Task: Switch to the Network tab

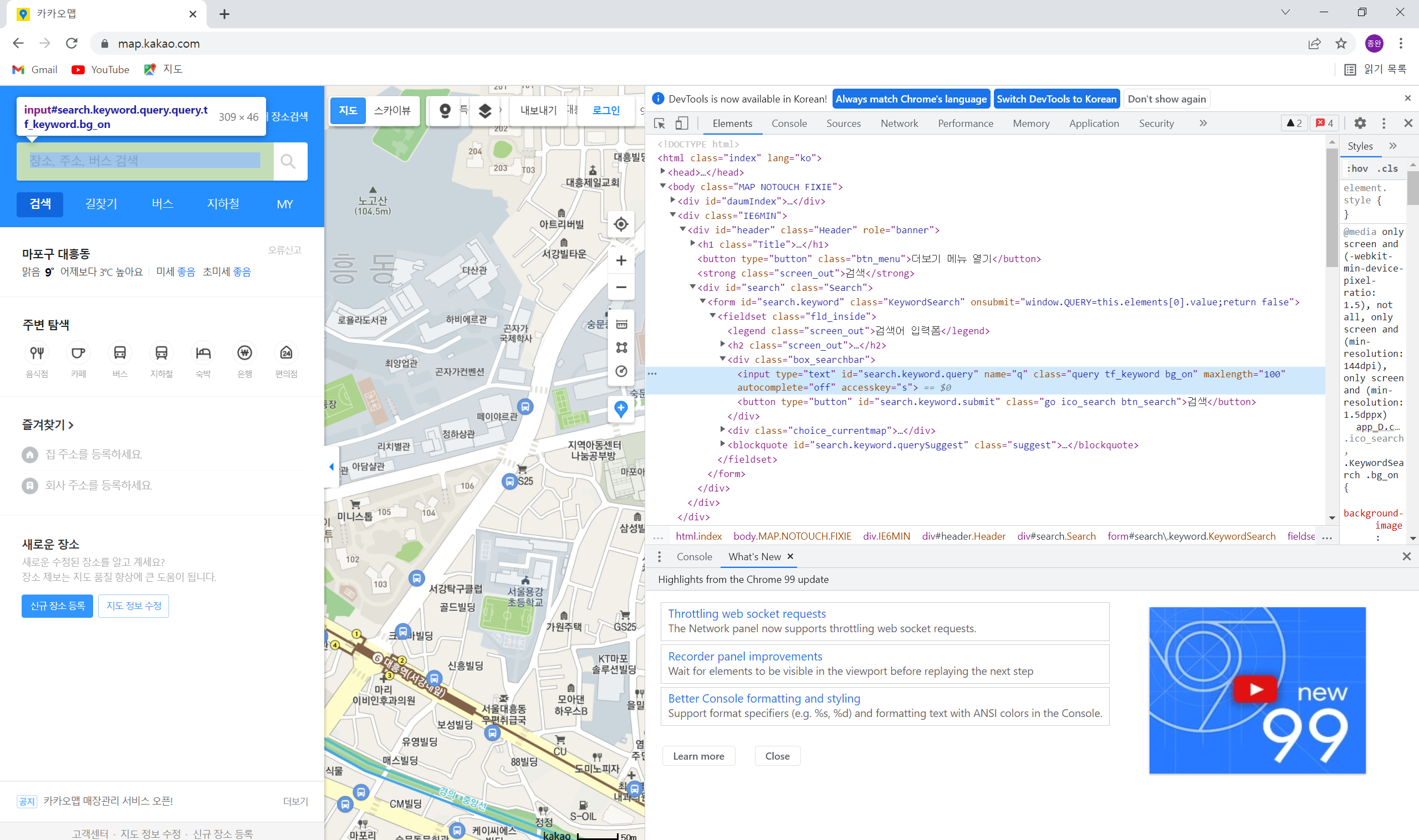Action: coord(899,124)
